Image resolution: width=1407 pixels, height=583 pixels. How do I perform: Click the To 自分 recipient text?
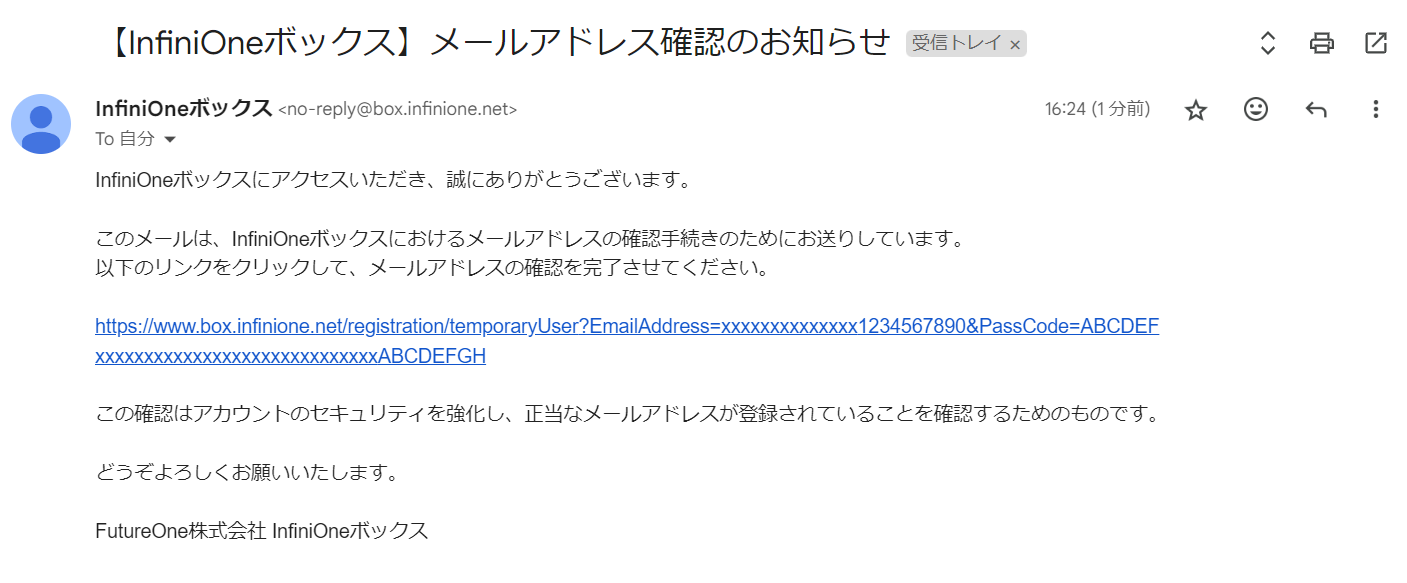pyautogui.click(x=125, y=140)
